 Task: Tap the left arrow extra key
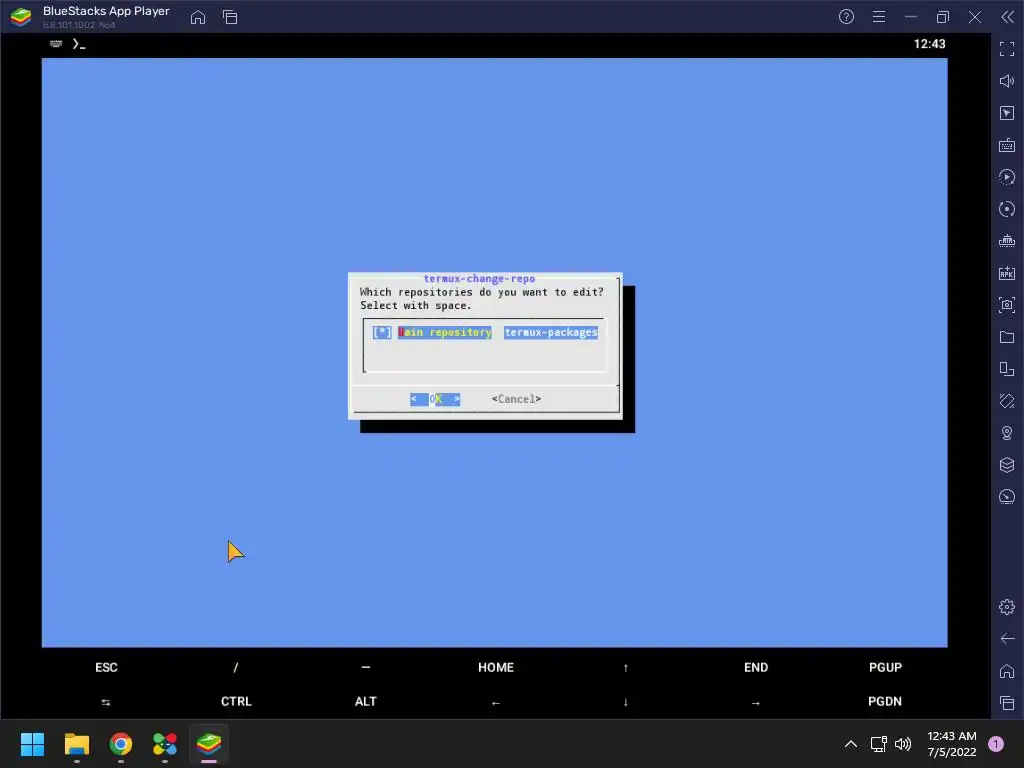click(496, 703)
